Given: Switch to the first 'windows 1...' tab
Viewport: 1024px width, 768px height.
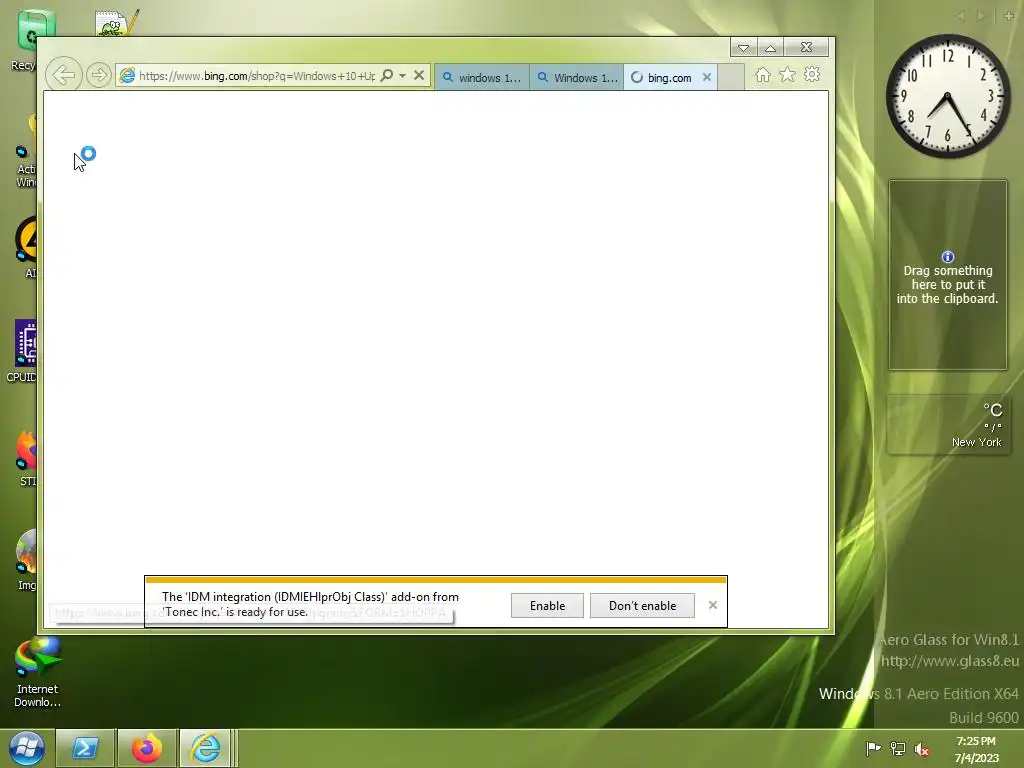Looking at the screenshot, I should 482,78.
